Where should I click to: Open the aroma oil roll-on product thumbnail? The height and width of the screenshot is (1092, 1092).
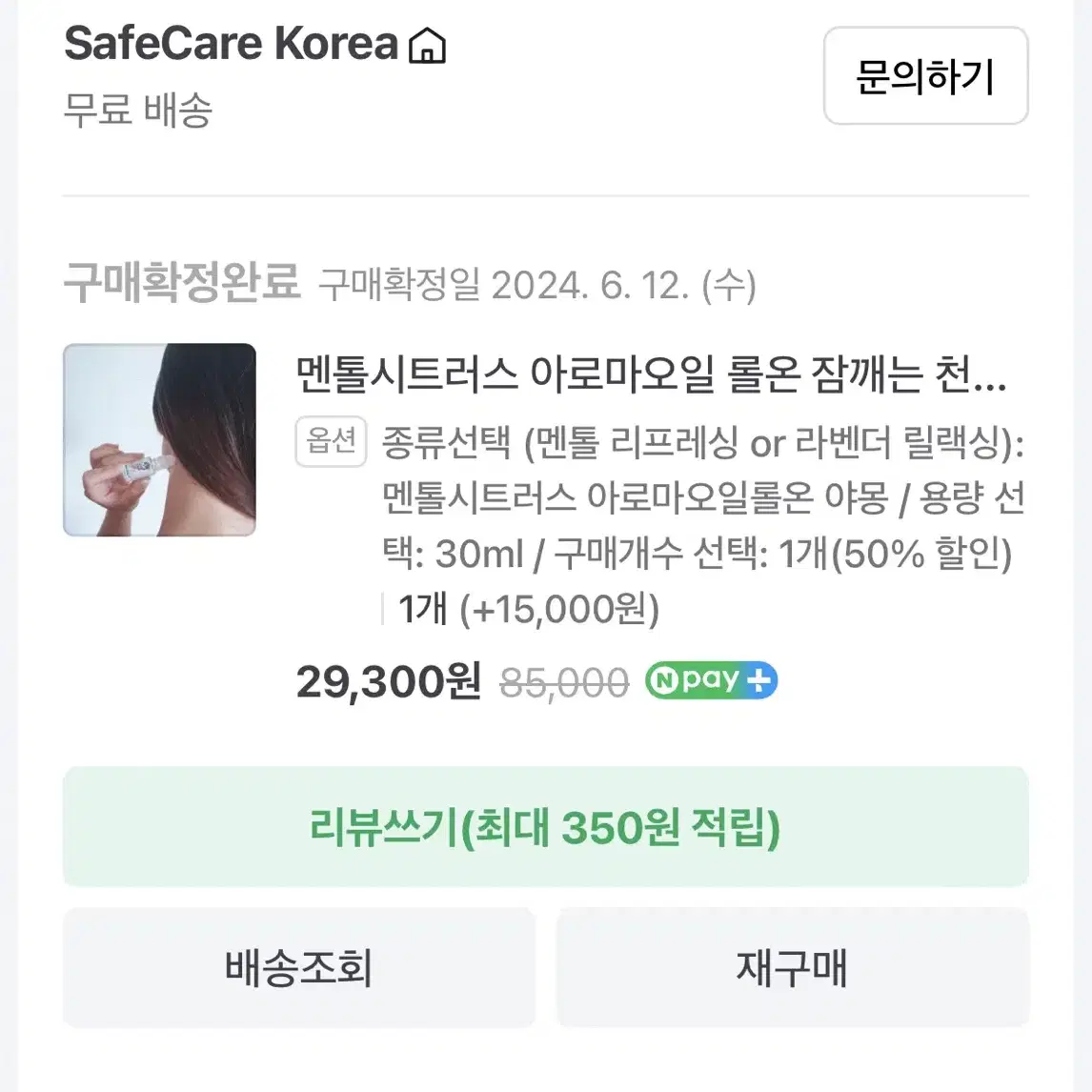click(159, 439)
